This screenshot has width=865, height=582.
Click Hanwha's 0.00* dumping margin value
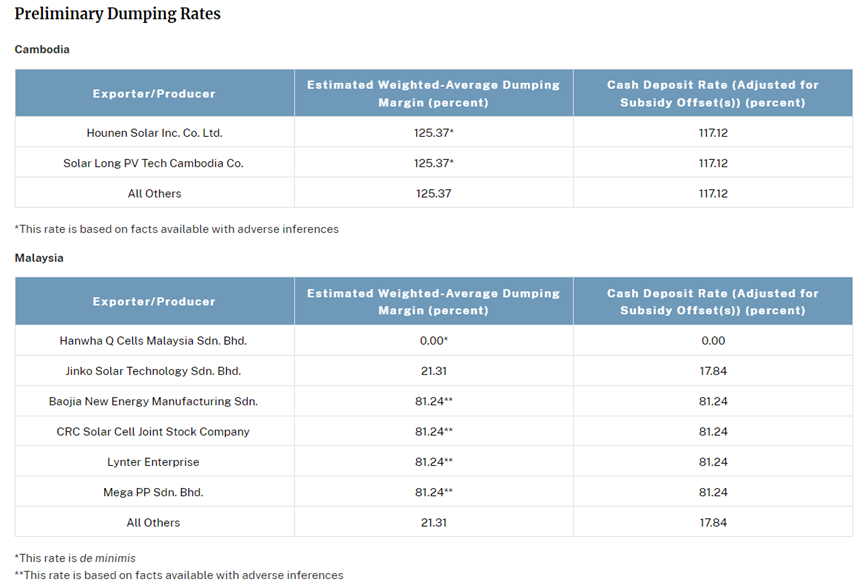pyautogui.click(x=433, y=341)
